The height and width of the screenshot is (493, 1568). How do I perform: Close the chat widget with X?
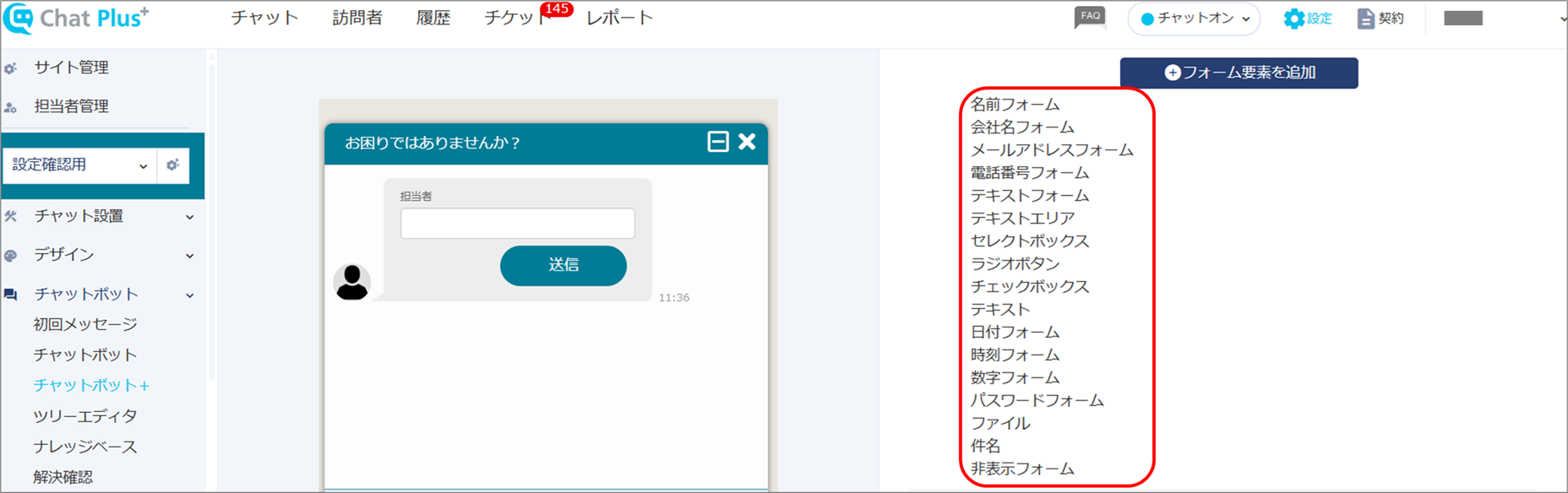(747, 142)
